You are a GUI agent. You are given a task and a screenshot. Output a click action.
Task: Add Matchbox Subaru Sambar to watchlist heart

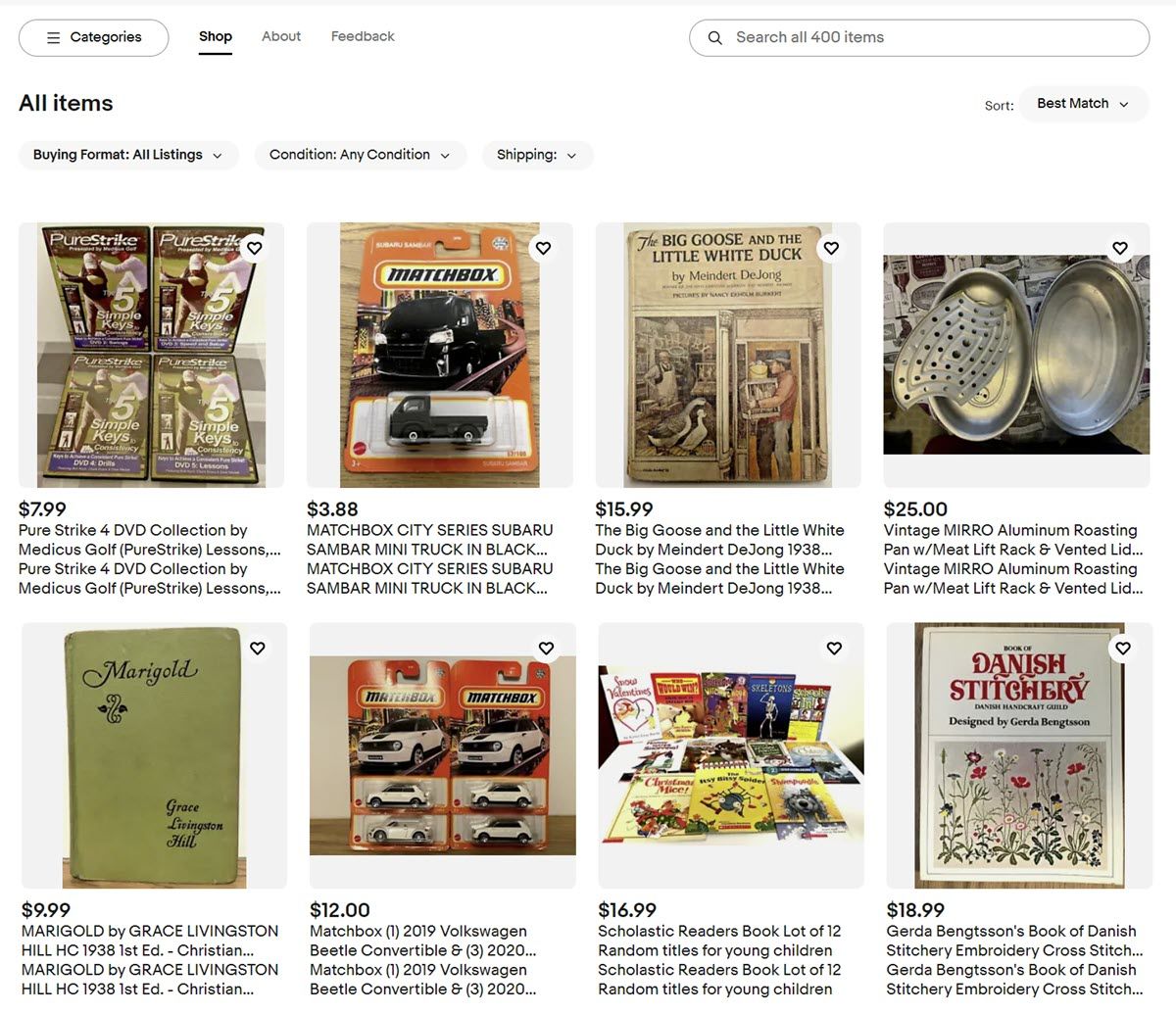coord(543,248)
